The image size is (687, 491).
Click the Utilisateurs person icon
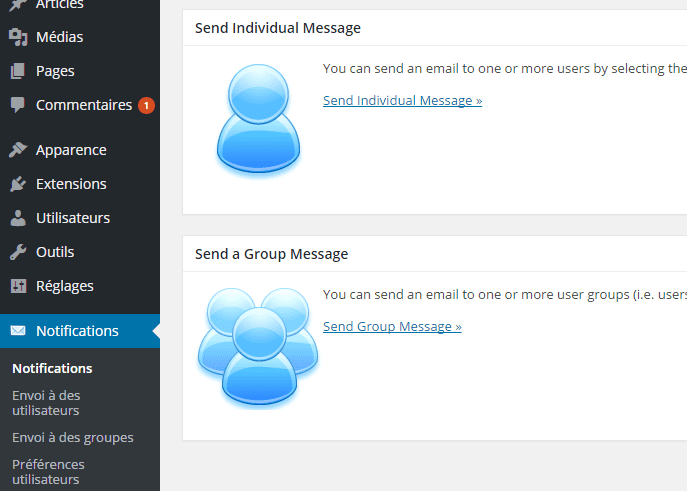pyautogui.click(x=18, y=218)
